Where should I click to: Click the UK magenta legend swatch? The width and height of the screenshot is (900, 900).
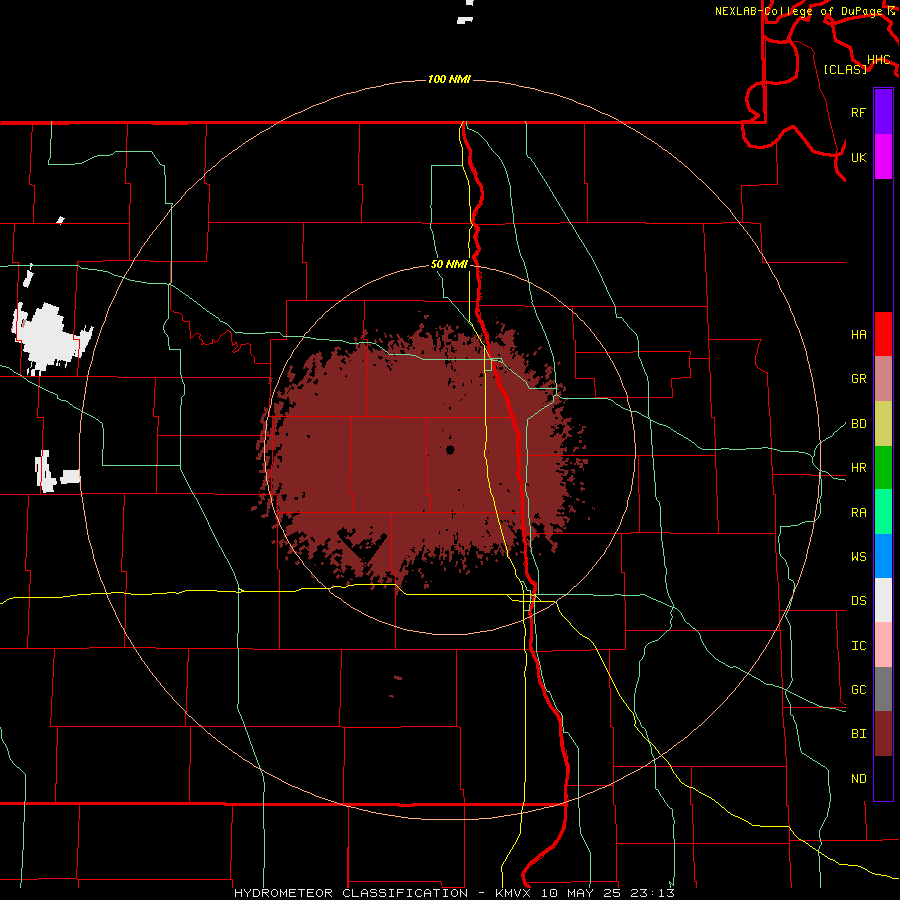[883, 157]
